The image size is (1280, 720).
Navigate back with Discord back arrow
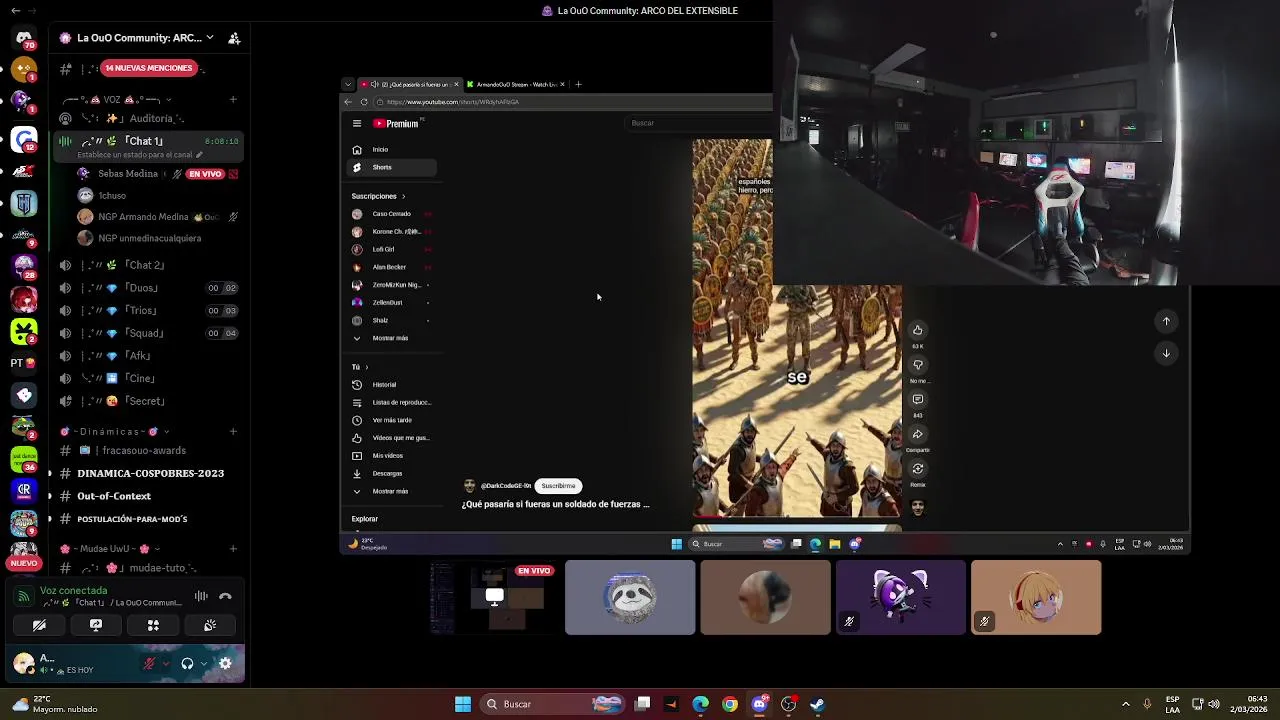click(x=15, y=10)
